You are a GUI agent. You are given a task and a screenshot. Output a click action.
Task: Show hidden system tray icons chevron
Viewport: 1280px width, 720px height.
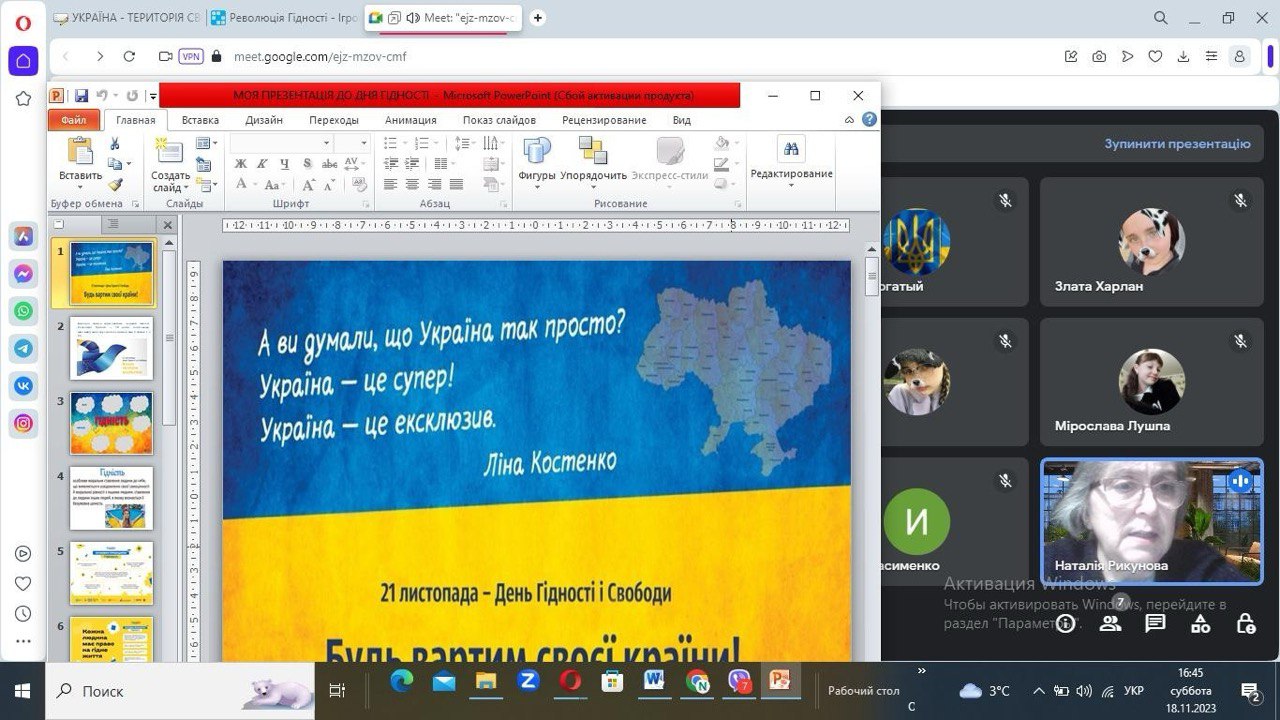(x=1038, y=691)
